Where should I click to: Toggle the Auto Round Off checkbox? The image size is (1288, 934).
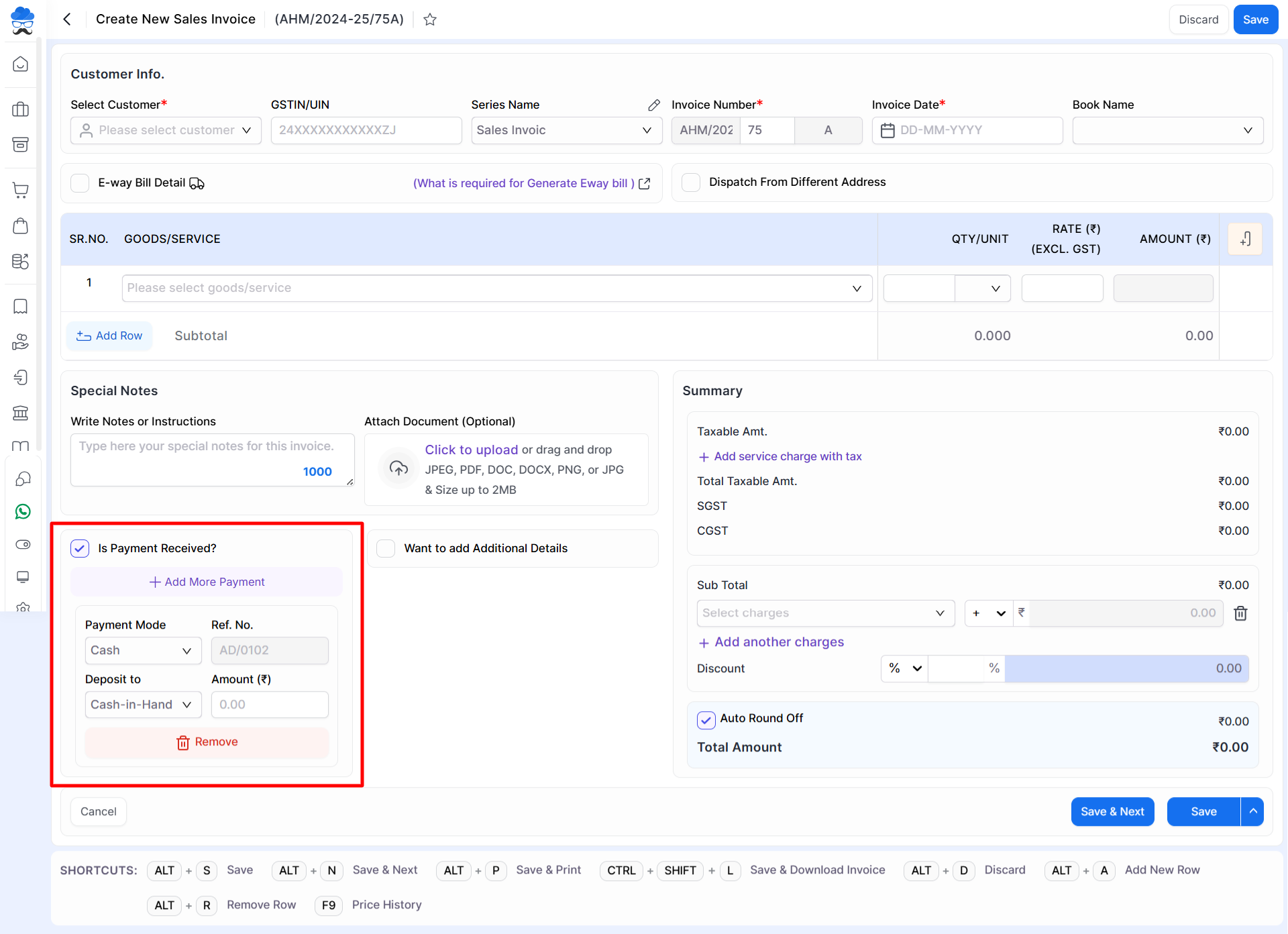(x=706, y=719)
